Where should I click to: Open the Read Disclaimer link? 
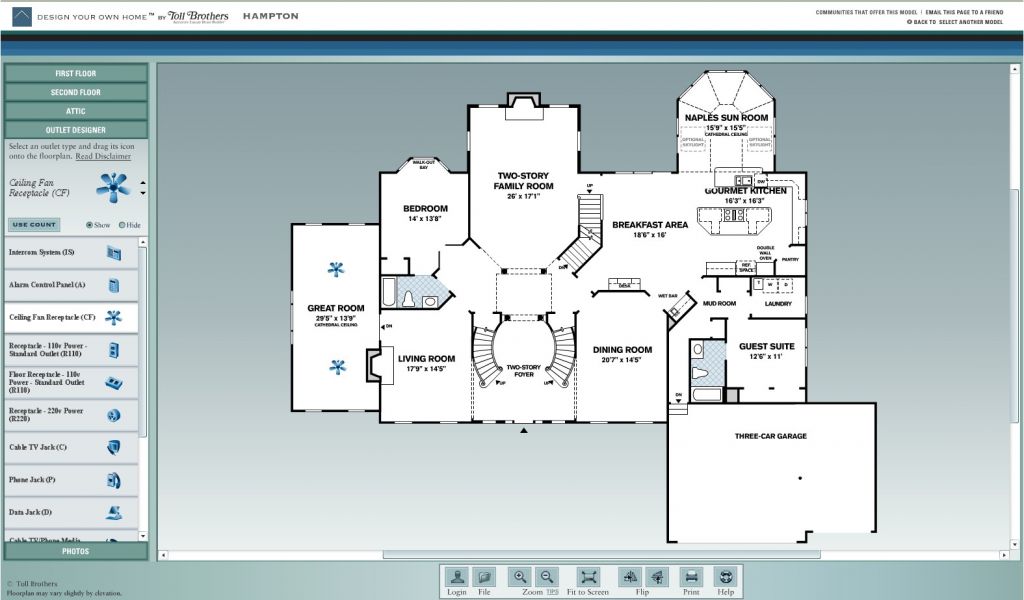(103, 156)
